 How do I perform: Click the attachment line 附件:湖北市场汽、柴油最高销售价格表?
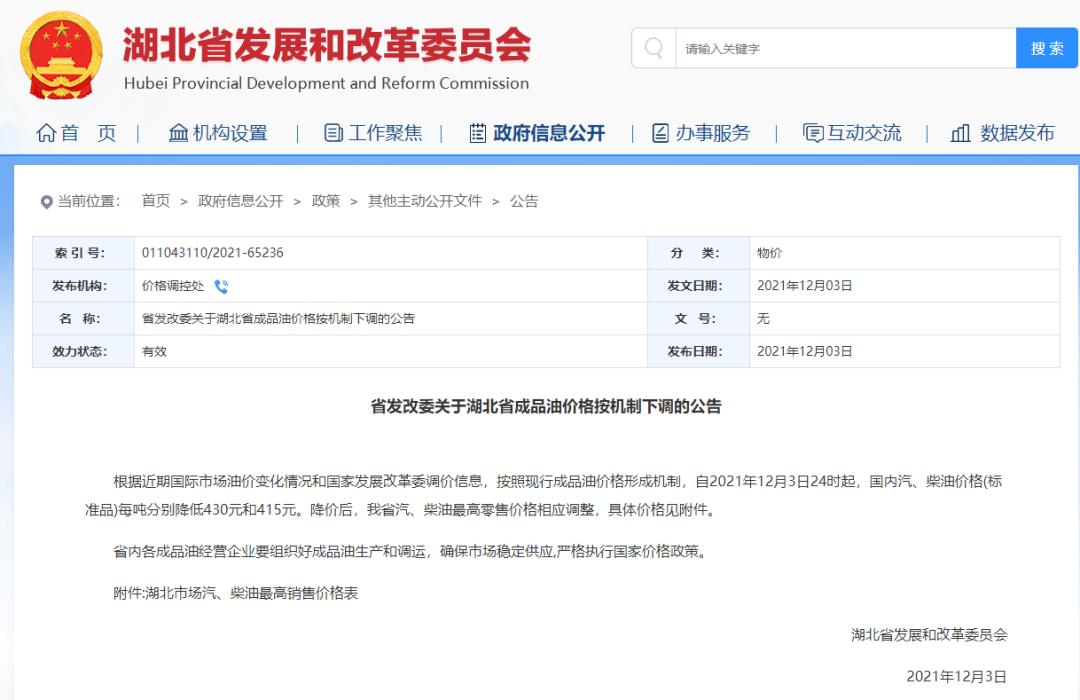click(x=236, y=593)
